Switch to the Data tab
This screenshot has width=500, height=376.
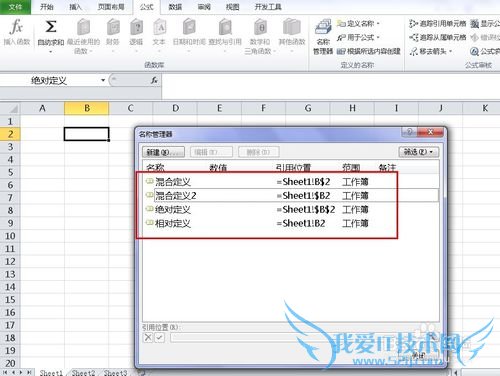tap(175, 7)
